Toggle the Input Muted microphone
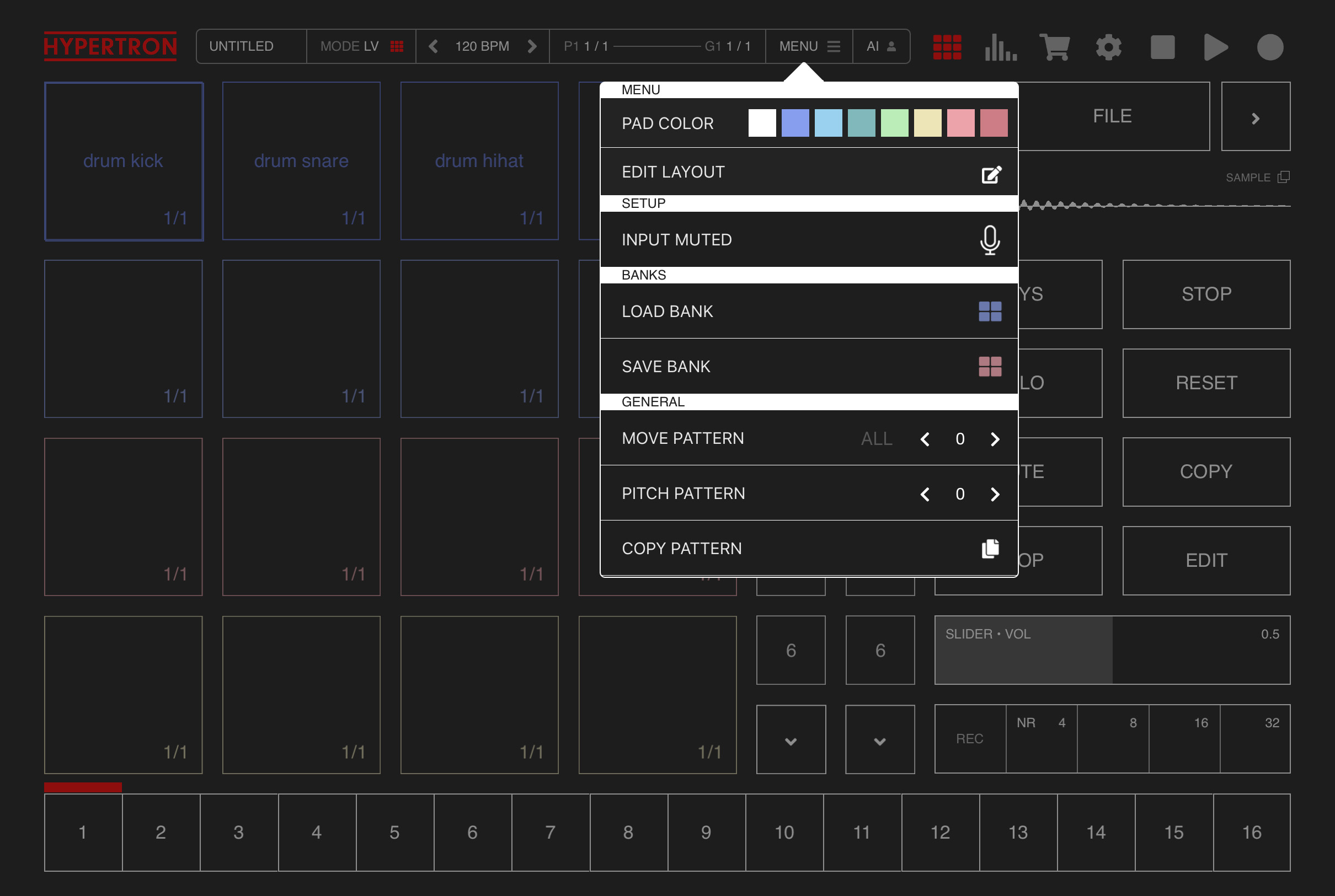The height and width of the screenshot is (896, 1335). click(x=990, y=240)
